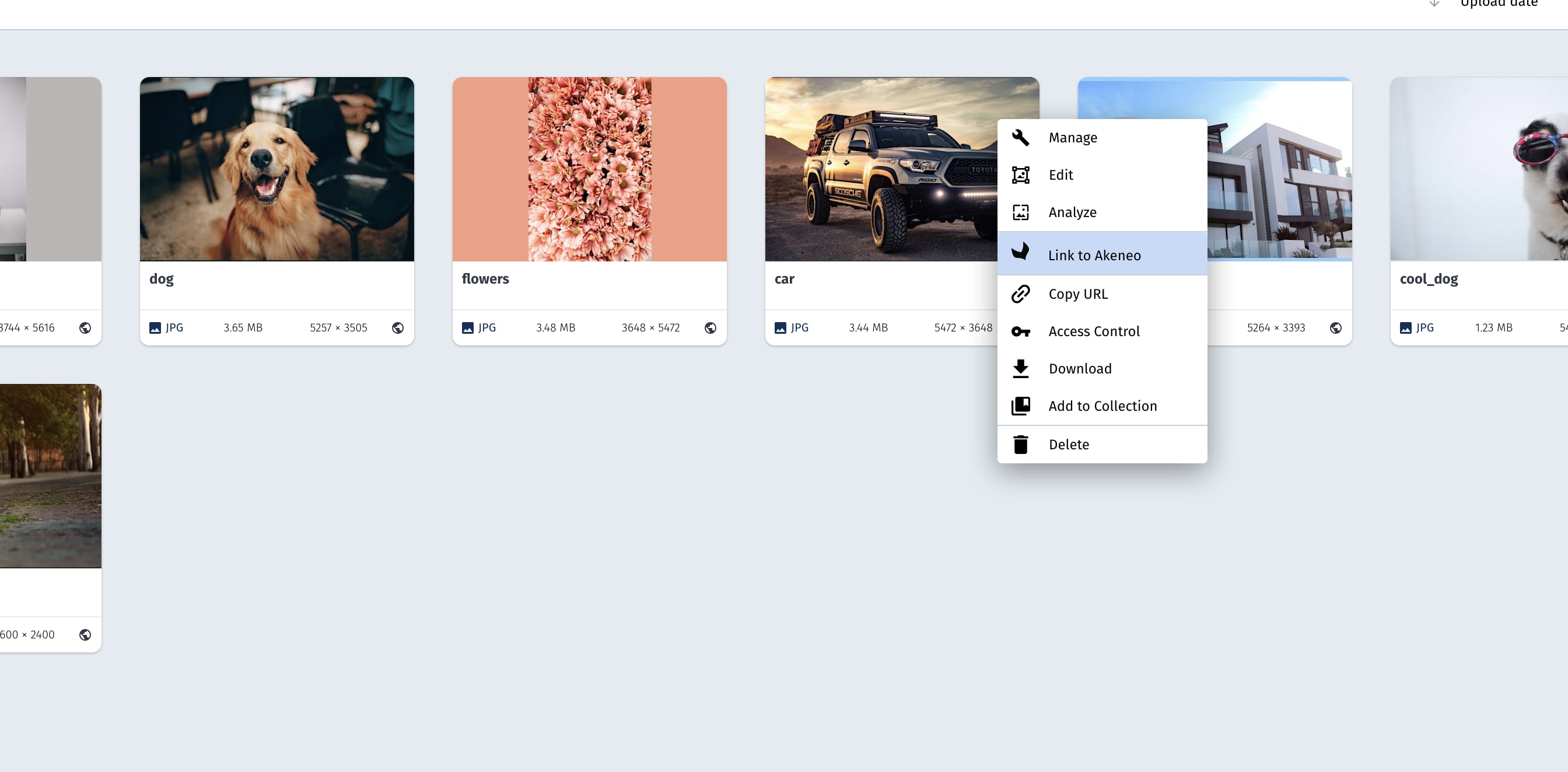Click the image type icon on dog card
The width and height of the screenshot is (1568, 772).
155,327
